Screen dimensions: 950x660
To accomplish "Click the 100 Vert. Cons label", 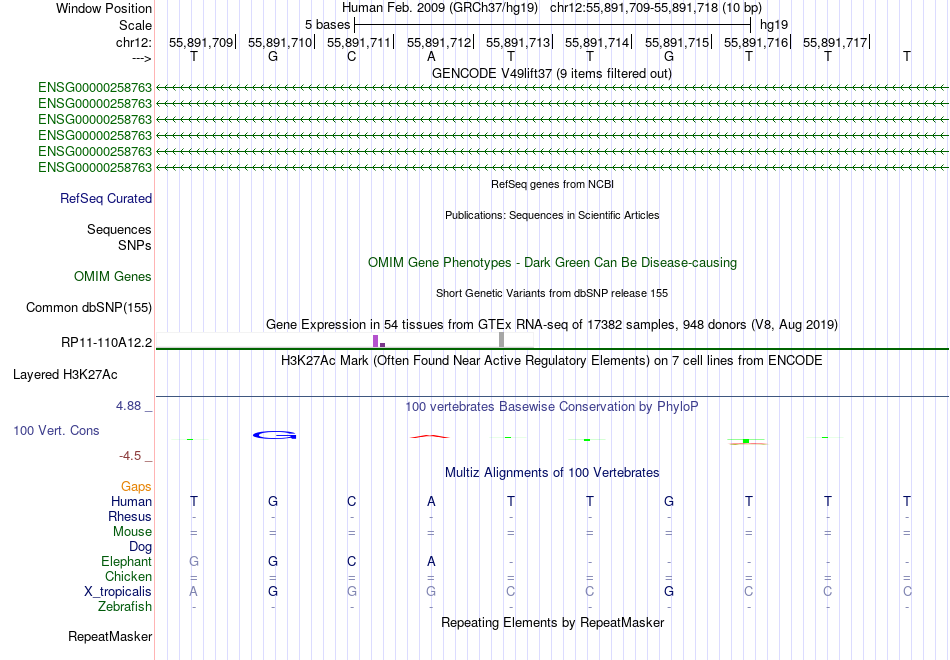I will [56, 430].
